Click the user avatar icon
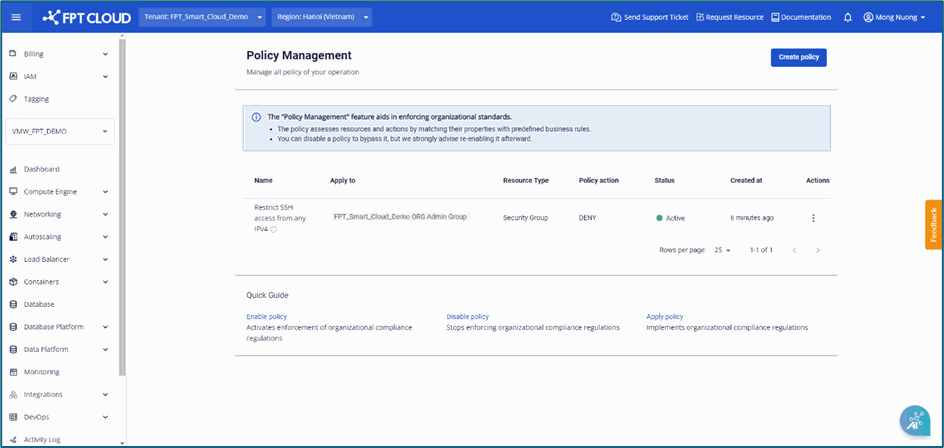944x448 pixels. (868, 17)
